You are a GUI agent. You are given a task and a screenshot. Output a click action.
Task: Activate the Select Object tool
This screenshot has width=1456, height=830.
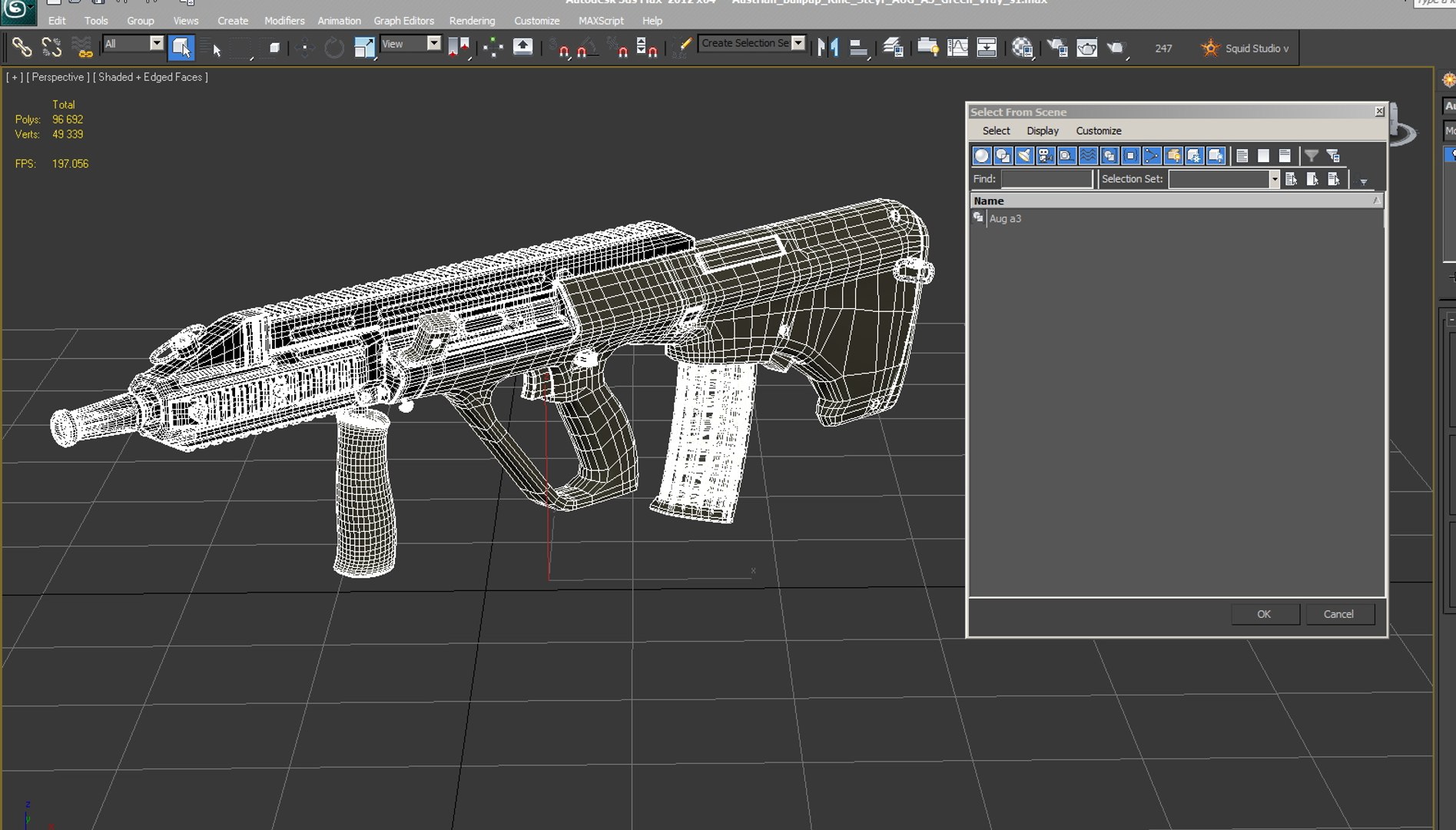pos(181,48)
